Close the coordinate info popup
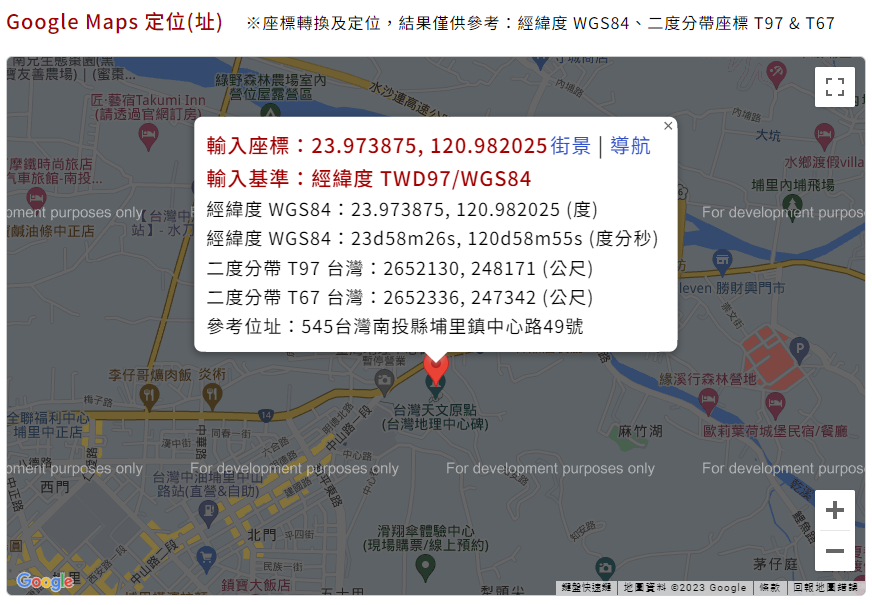Image resolution: width=872 pixels, height=605 pixels. click(x=668, y=126)
